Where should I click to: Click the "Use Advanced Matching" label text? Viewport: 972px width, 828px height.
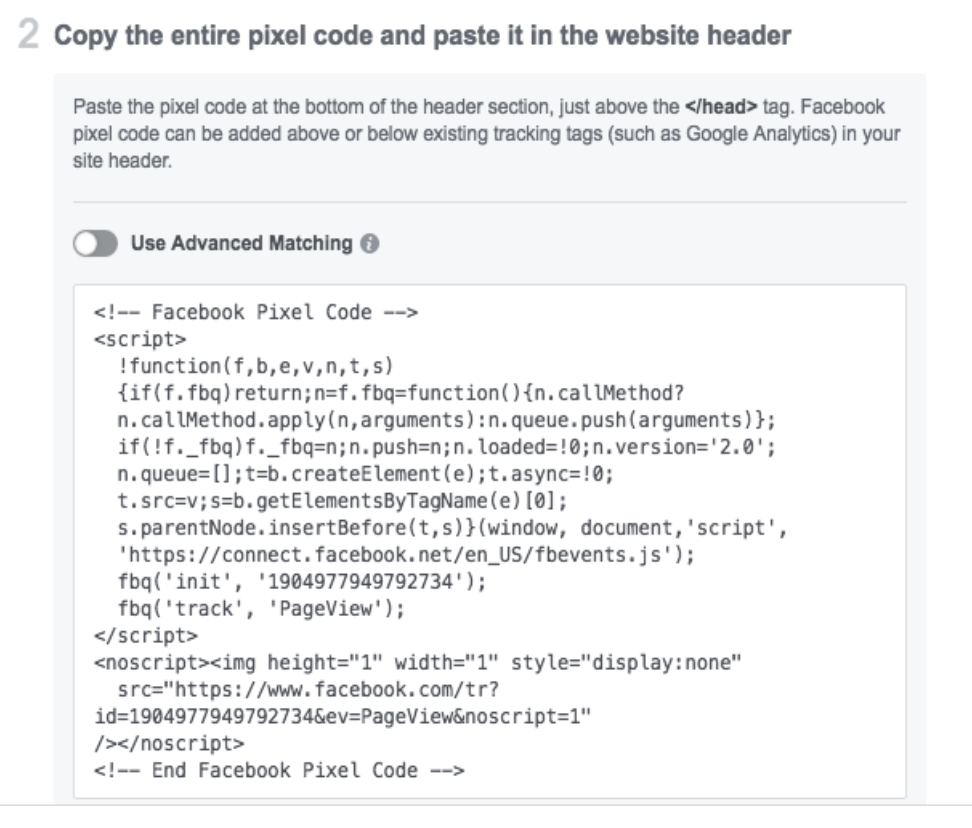241,243
